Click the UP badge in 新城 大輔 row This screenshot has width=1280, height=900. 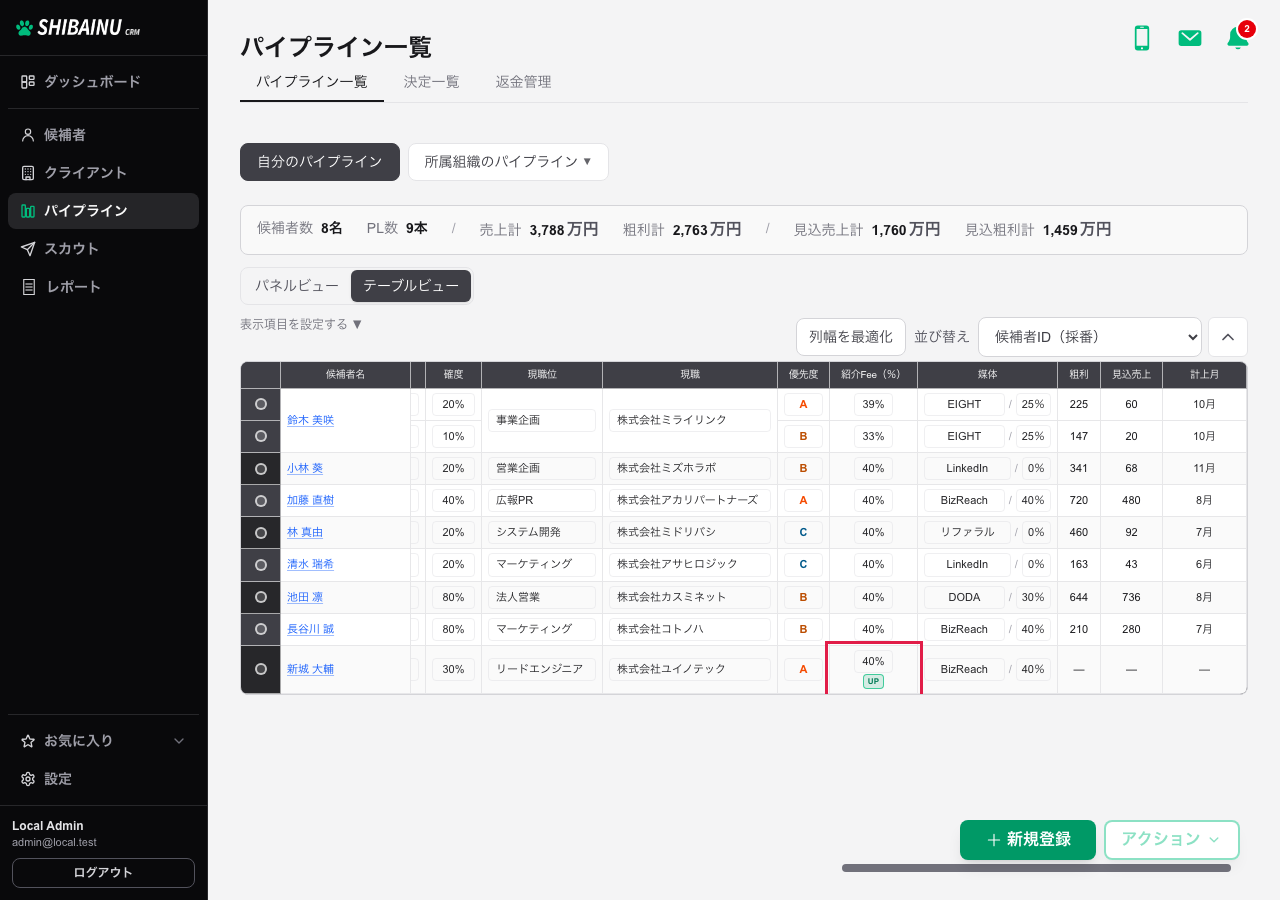pyautogui.click(x=873, y=681)
